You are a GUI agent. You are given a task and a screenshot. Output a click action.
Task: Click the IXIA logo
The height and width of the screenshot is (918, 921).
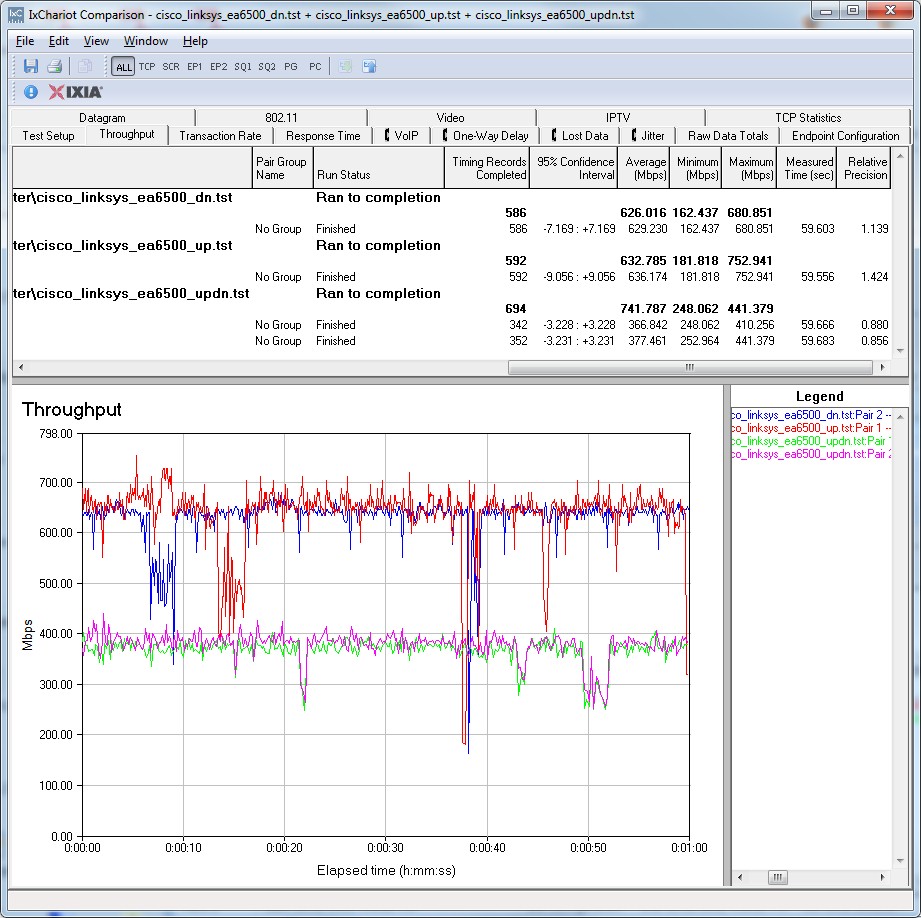click(x=75, y=92)
